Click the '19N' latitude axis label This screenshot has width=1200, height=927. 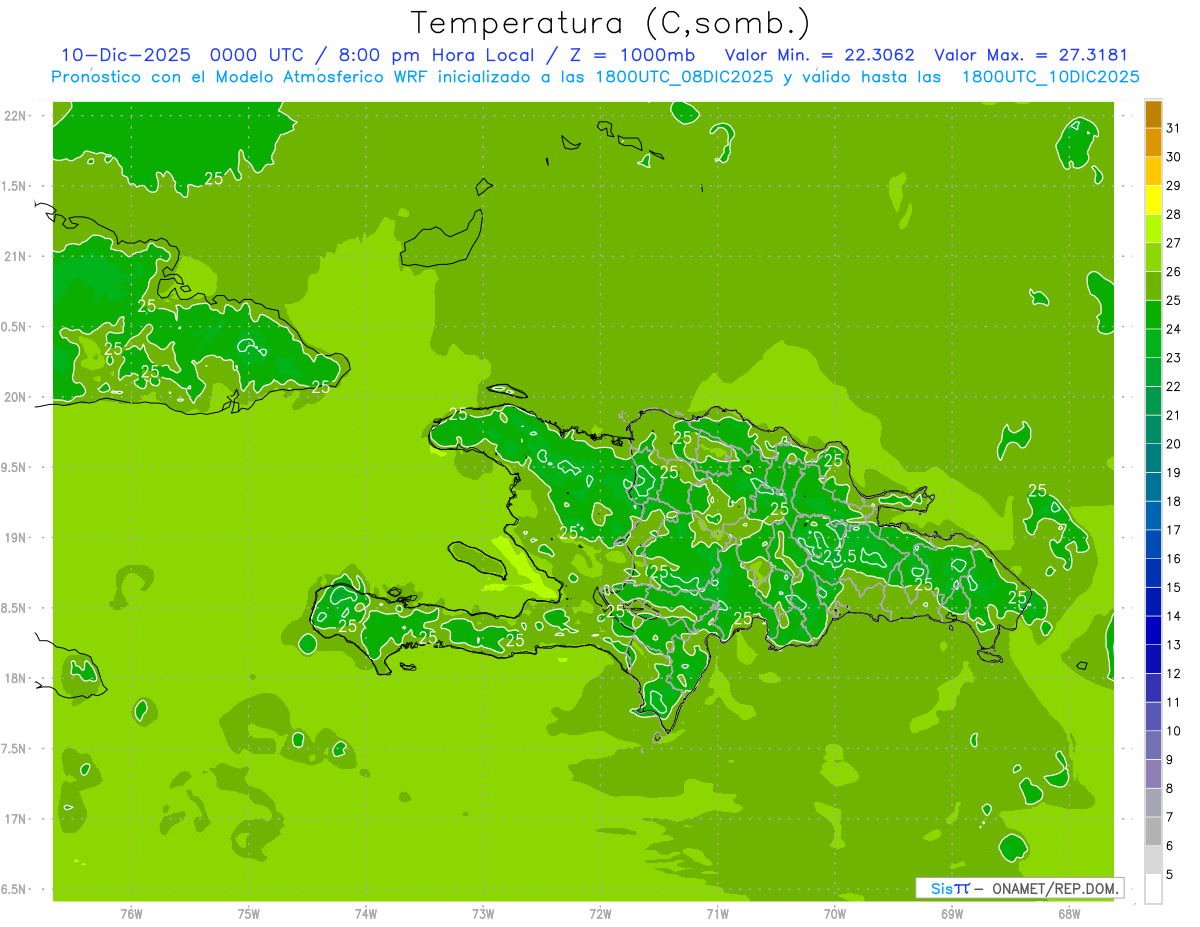pyautogui.click(x=15, y=538)
